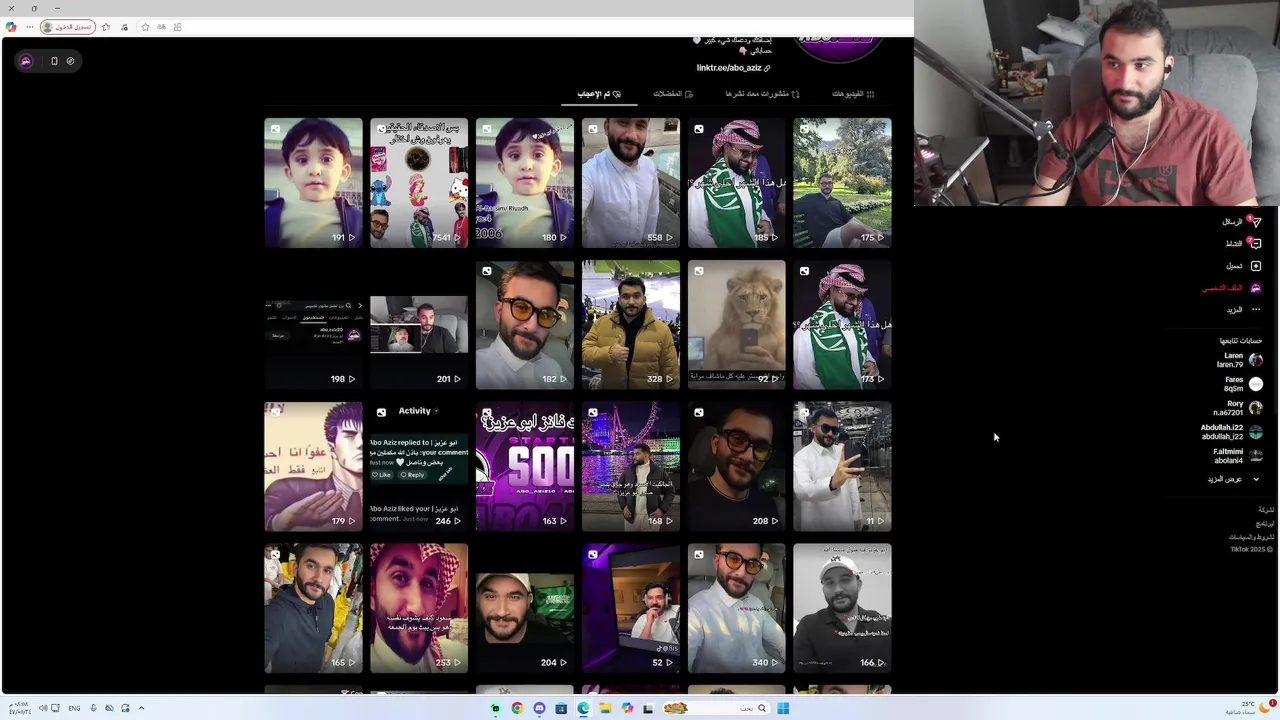The width and height of the screenshot is (1280, 720).
Task: Open Microsoft Edge from the taskbar
Action: click(583, 708)
